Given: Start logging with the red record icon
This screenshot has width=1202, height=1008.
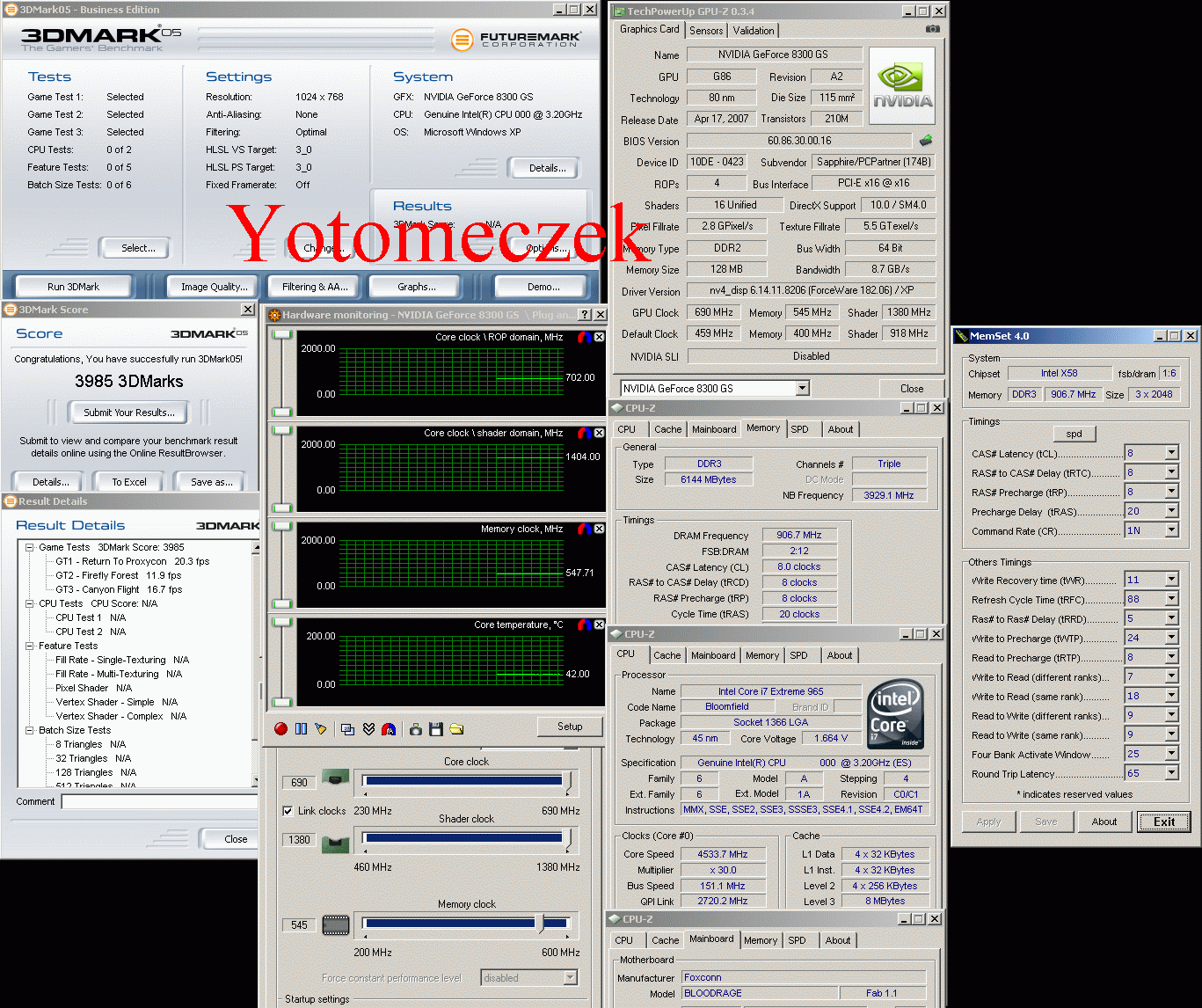Looking at the screenshot, I should point(280,728).
